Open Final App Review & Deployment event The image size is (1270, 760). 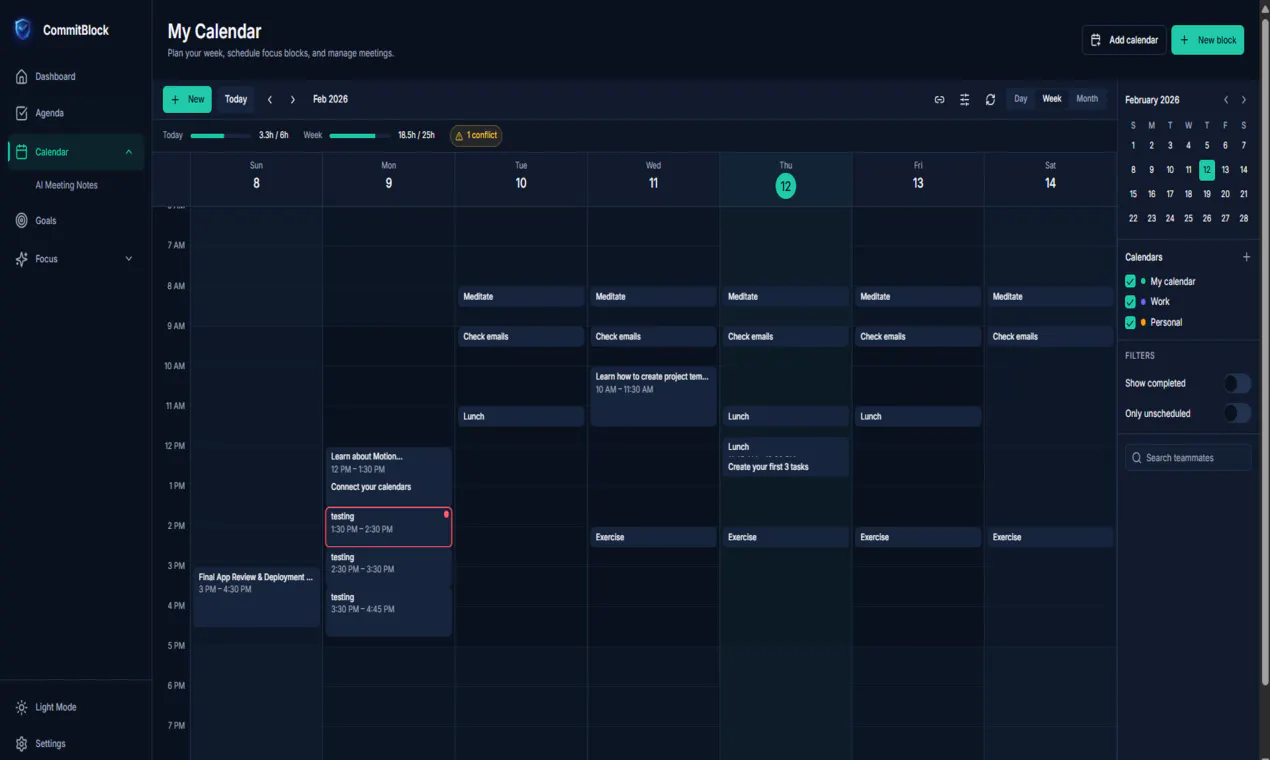coord(256,597)
